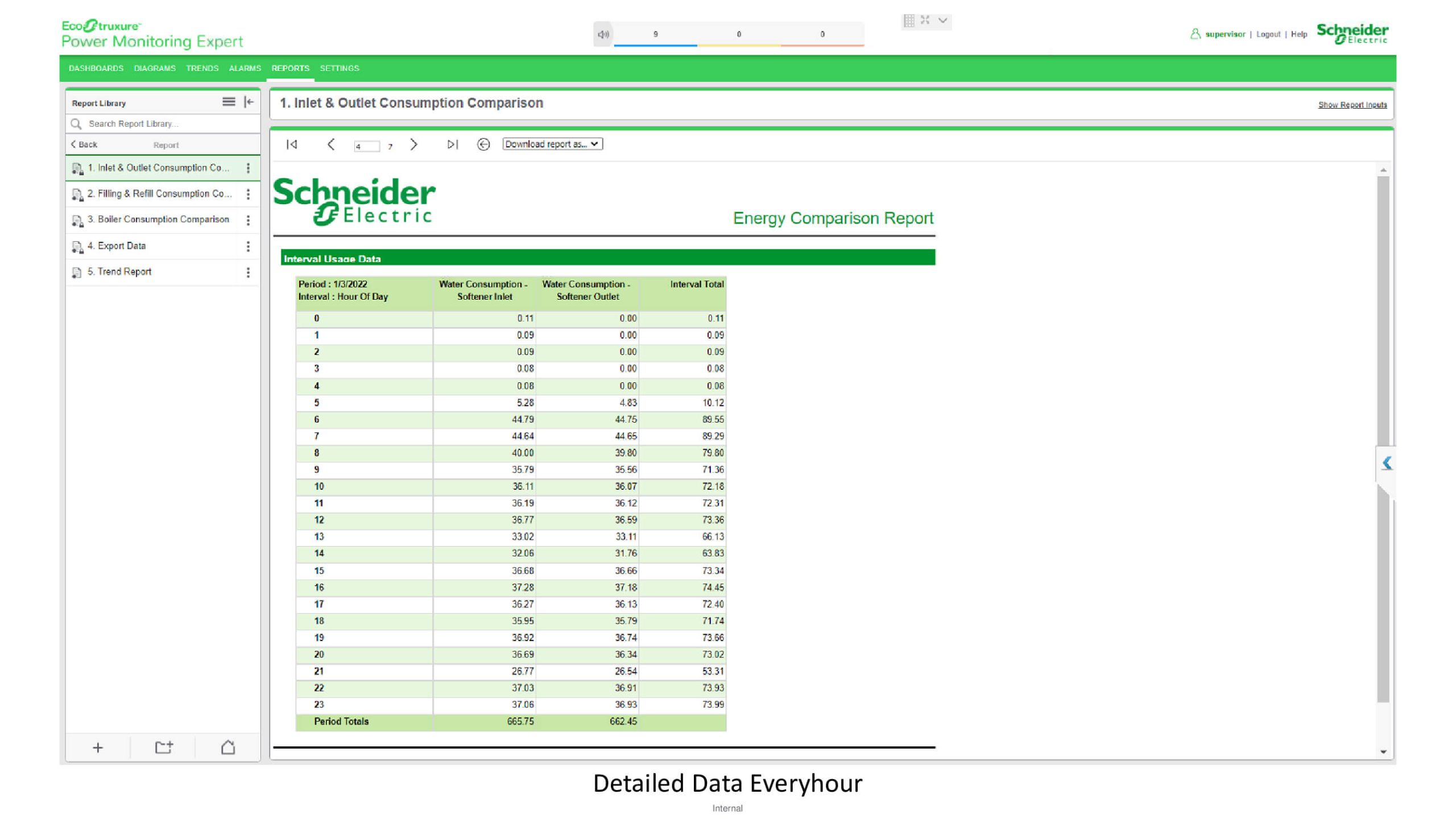This screenshot has width=1456, height=819.
Task: Open options for Trend Report item
Action: coord(248,272)
